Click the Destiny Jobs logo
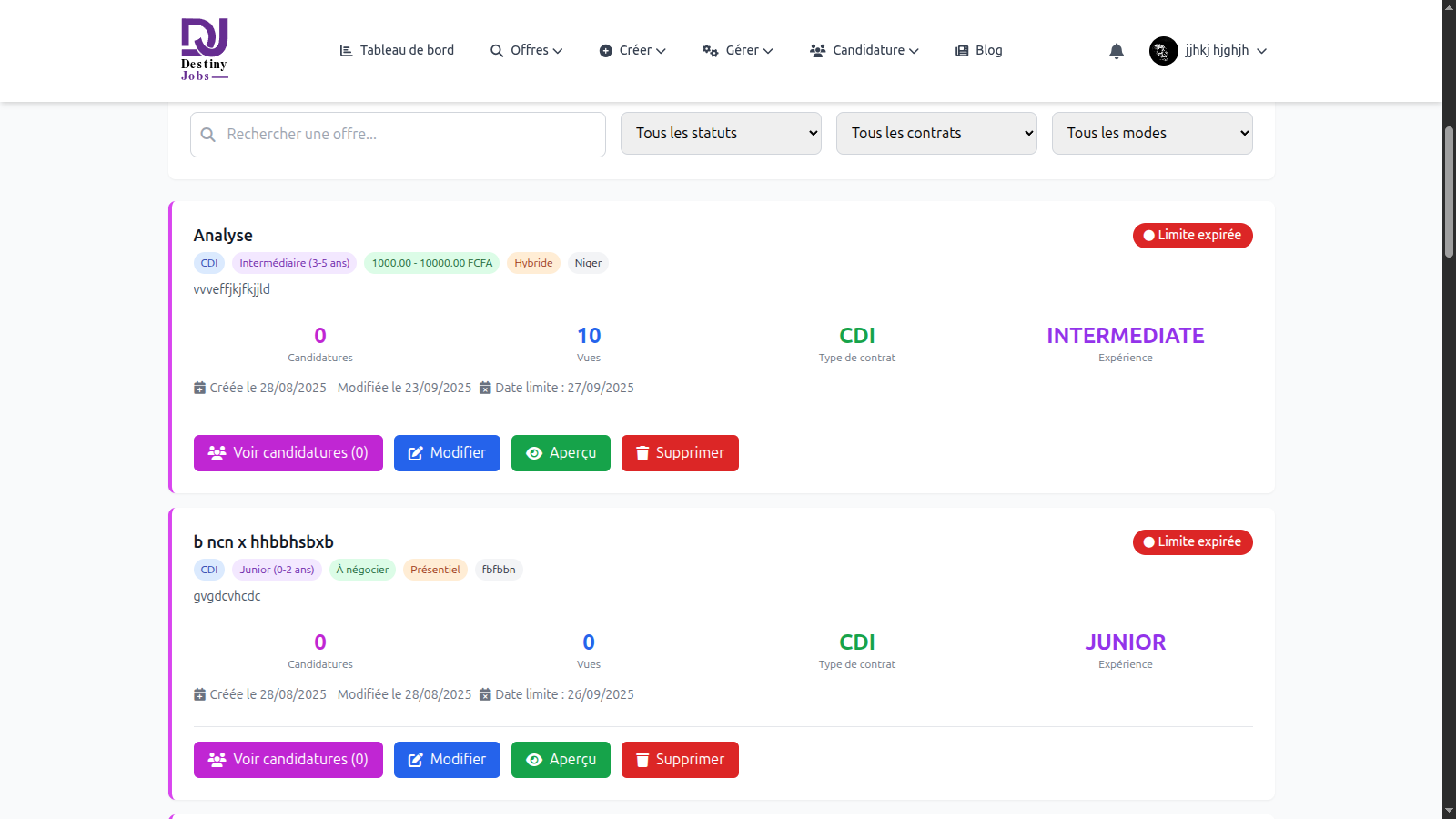Screen dimensions: 1456x819 pyautogui.click(x=204, y=50)
